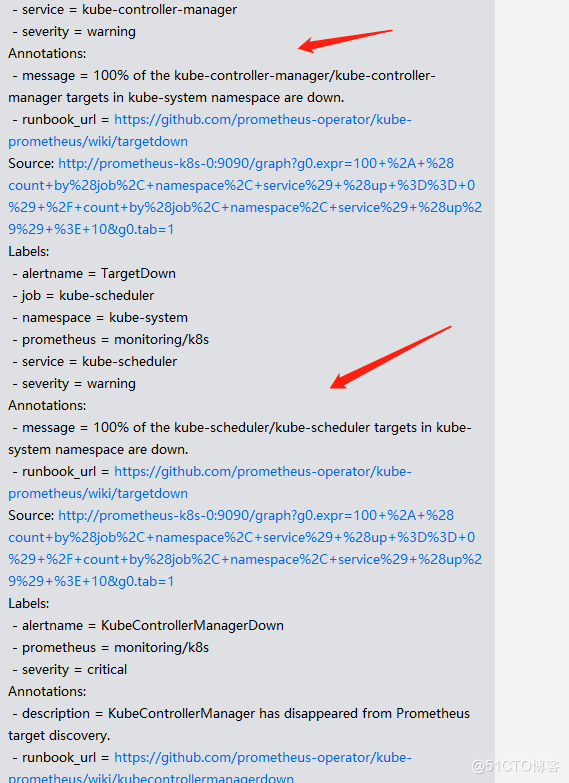Click 'alertname = TargetDown' label line

[98, 274]
